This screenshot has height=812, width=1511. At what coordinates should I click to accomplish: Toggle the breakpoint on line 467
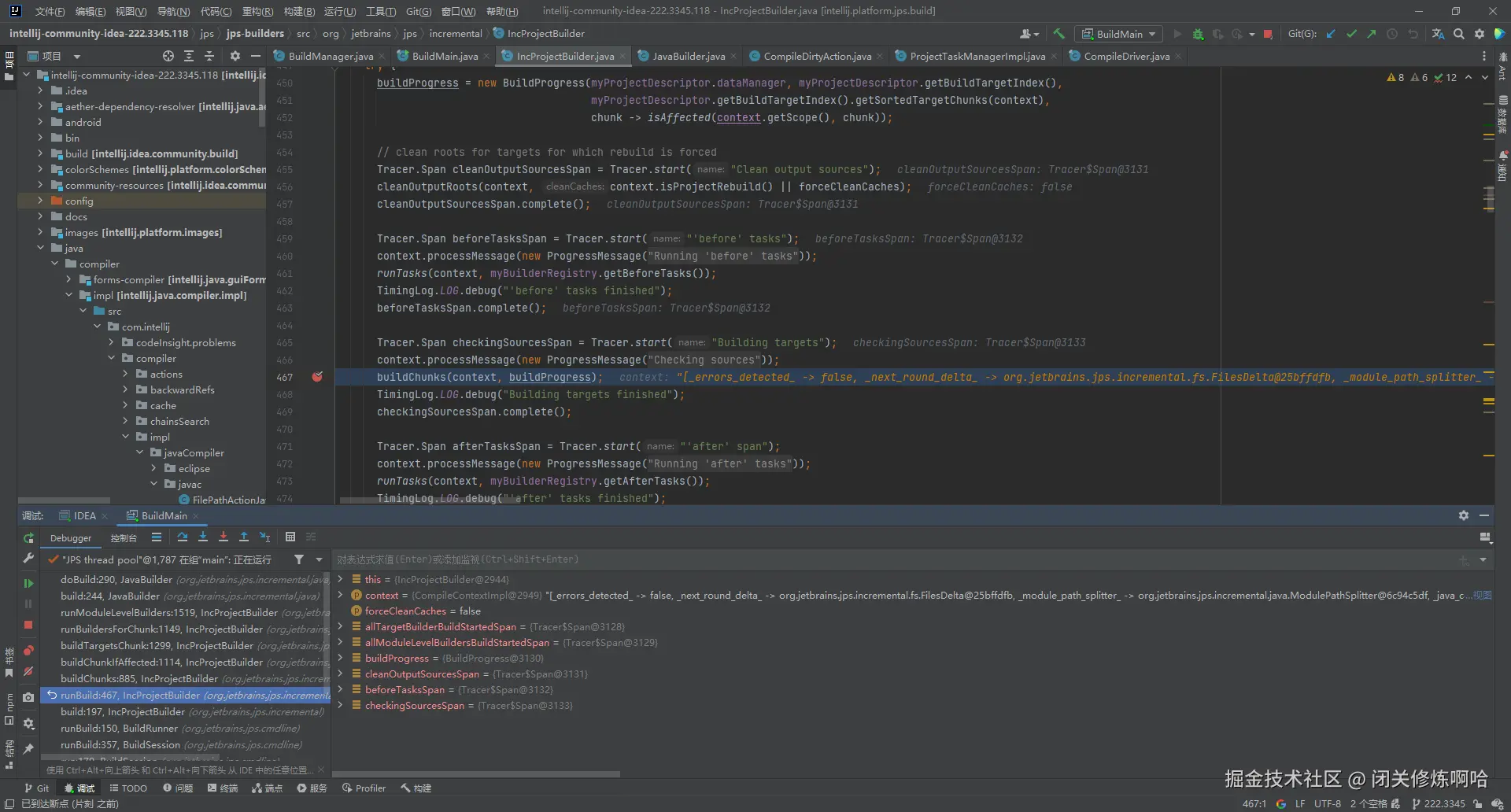[317, 377]
